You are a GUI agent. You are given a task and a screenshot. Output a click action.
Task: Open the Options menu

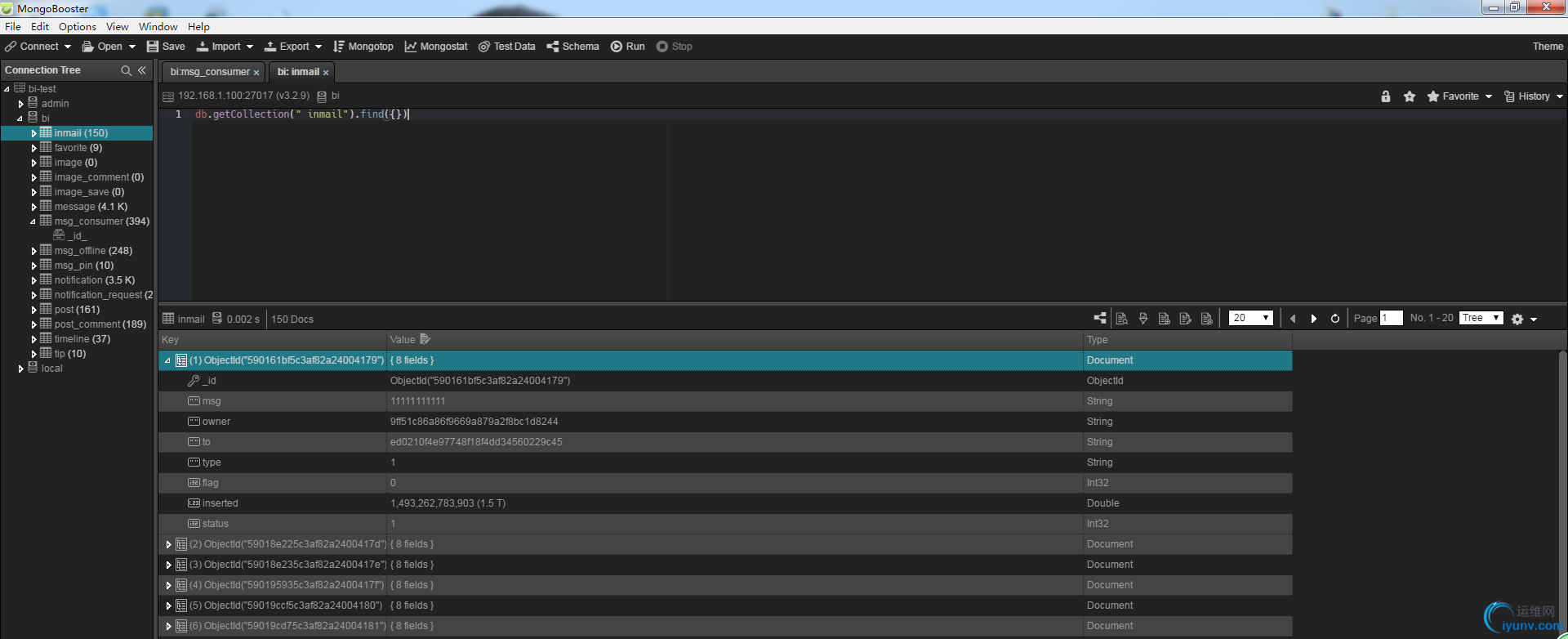coord(78,26)
